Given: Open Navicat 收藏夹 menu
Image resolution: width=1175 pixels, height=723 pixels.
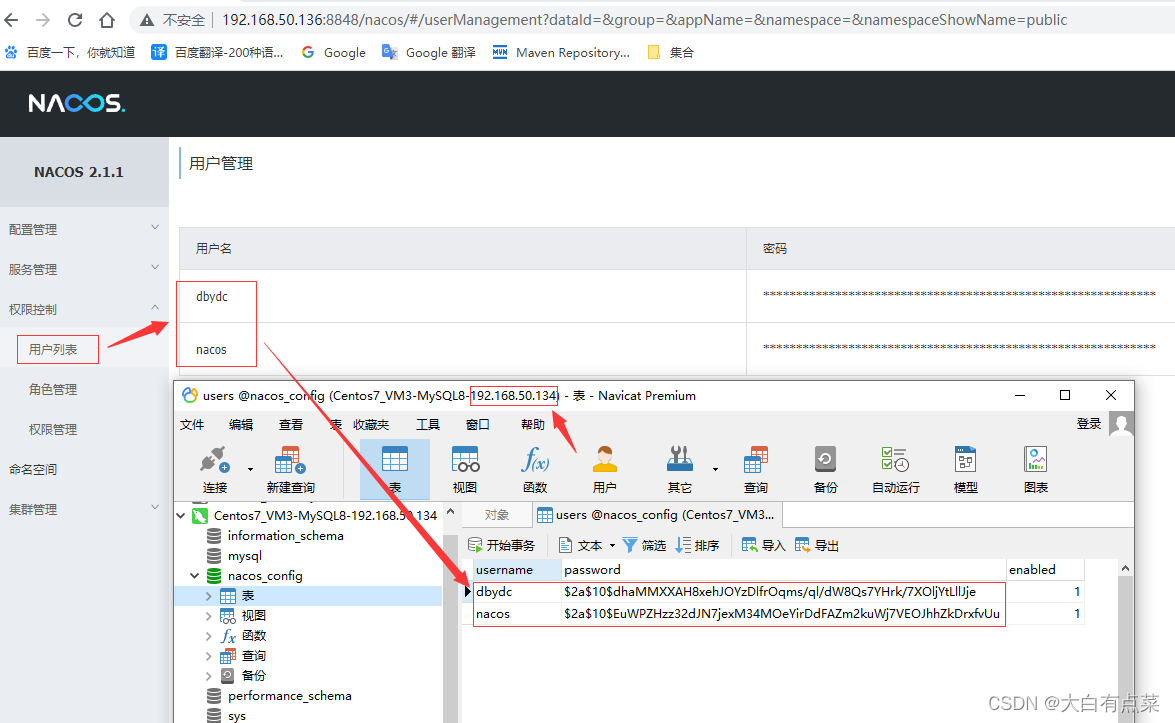Looking at the screenshot, I should (x=371, y=425).
